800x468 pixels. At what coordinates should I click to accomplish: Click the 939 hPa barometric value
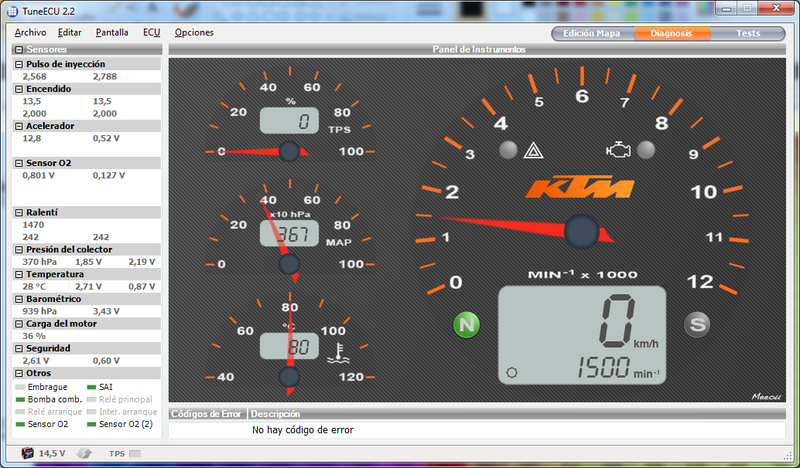coord(39,311)
